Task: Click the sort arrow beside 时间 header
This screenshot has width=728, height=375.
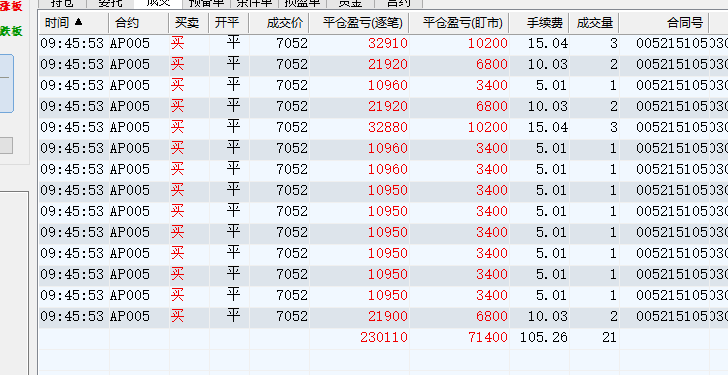Action: (78, 22)
